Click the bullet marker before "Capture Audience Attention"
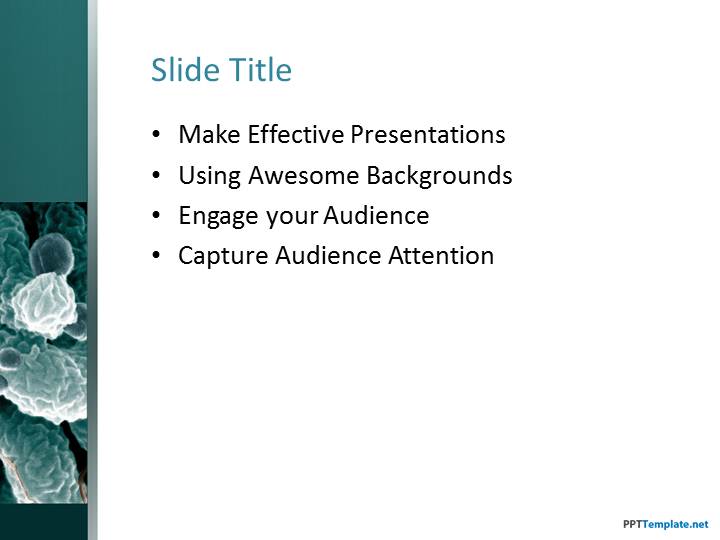The width and height of the screenshot is (720, 540). [155, 257]
